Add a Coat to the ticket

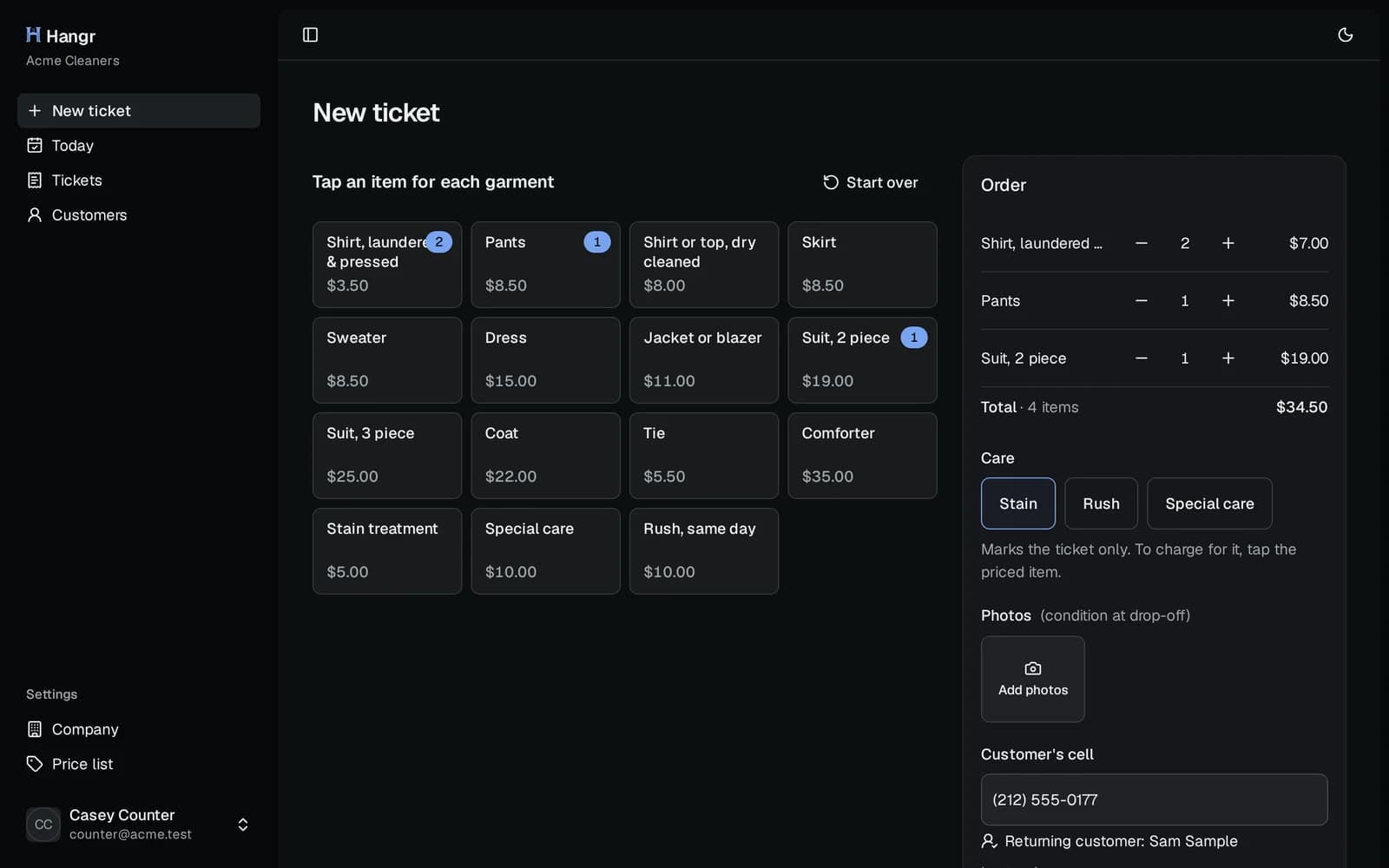coord(545,456)
